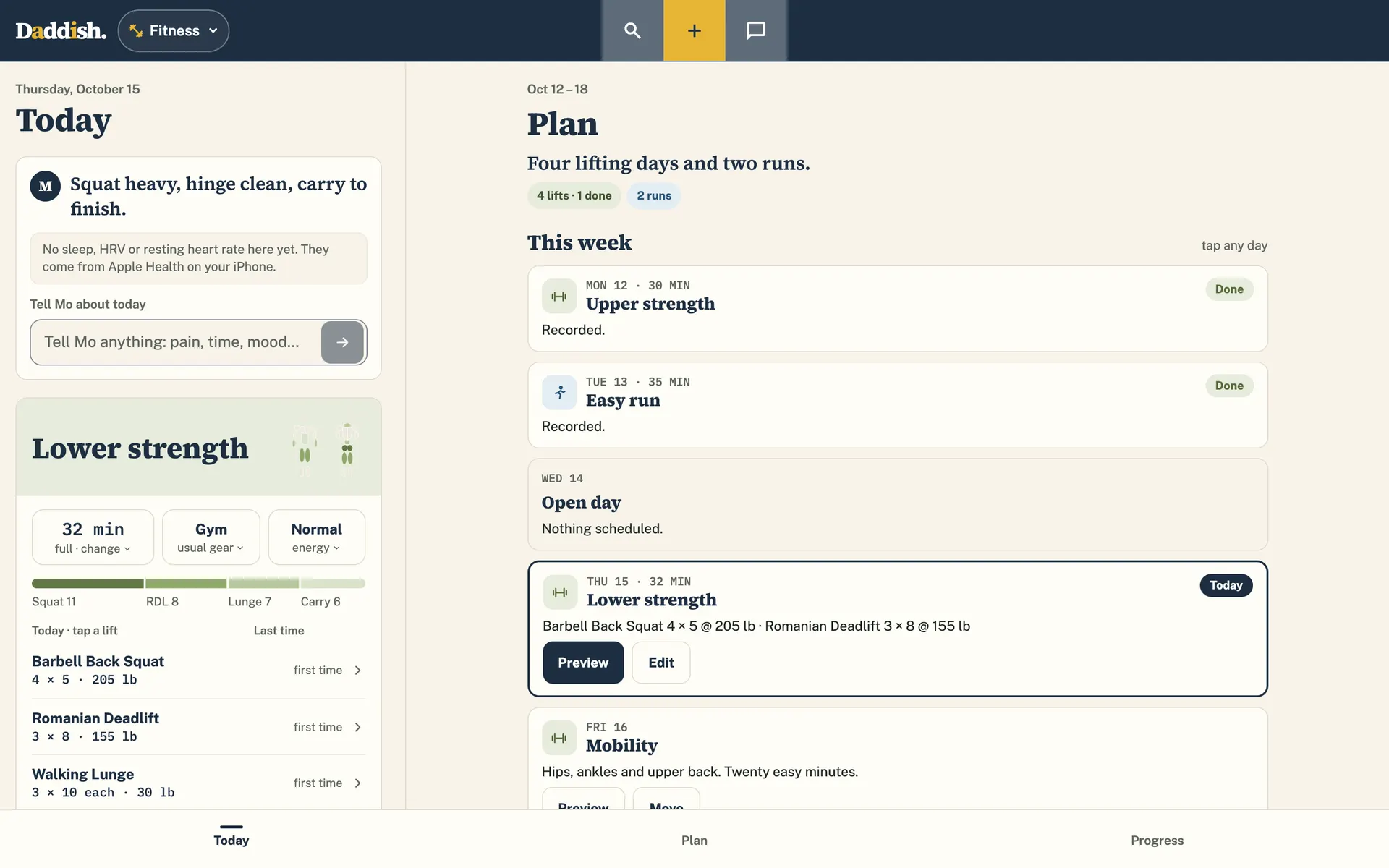
Task: Click the RDL segment of progress bar
Action: click(186, 583)
